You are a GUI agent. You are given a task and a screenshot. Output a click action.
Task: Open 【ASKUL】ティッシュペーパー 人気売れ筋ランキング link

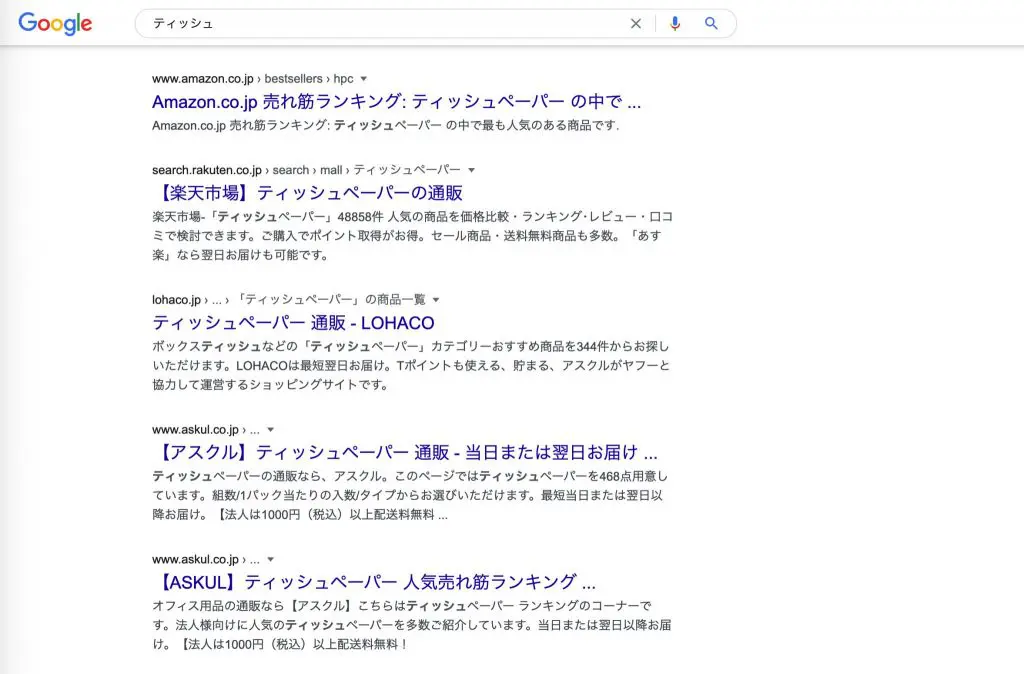[374, 582]
